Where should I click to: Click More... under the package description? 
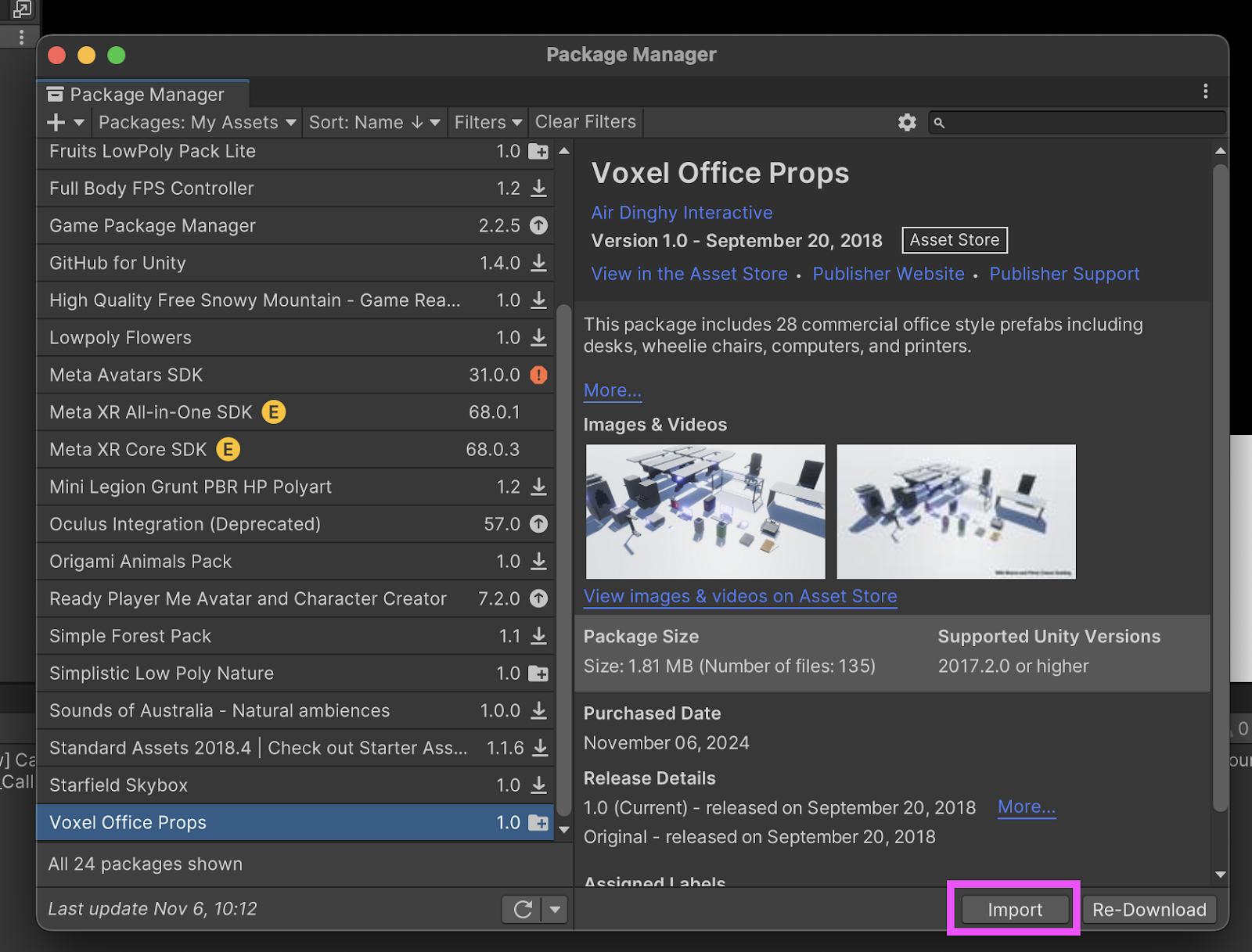pos(613,390)
